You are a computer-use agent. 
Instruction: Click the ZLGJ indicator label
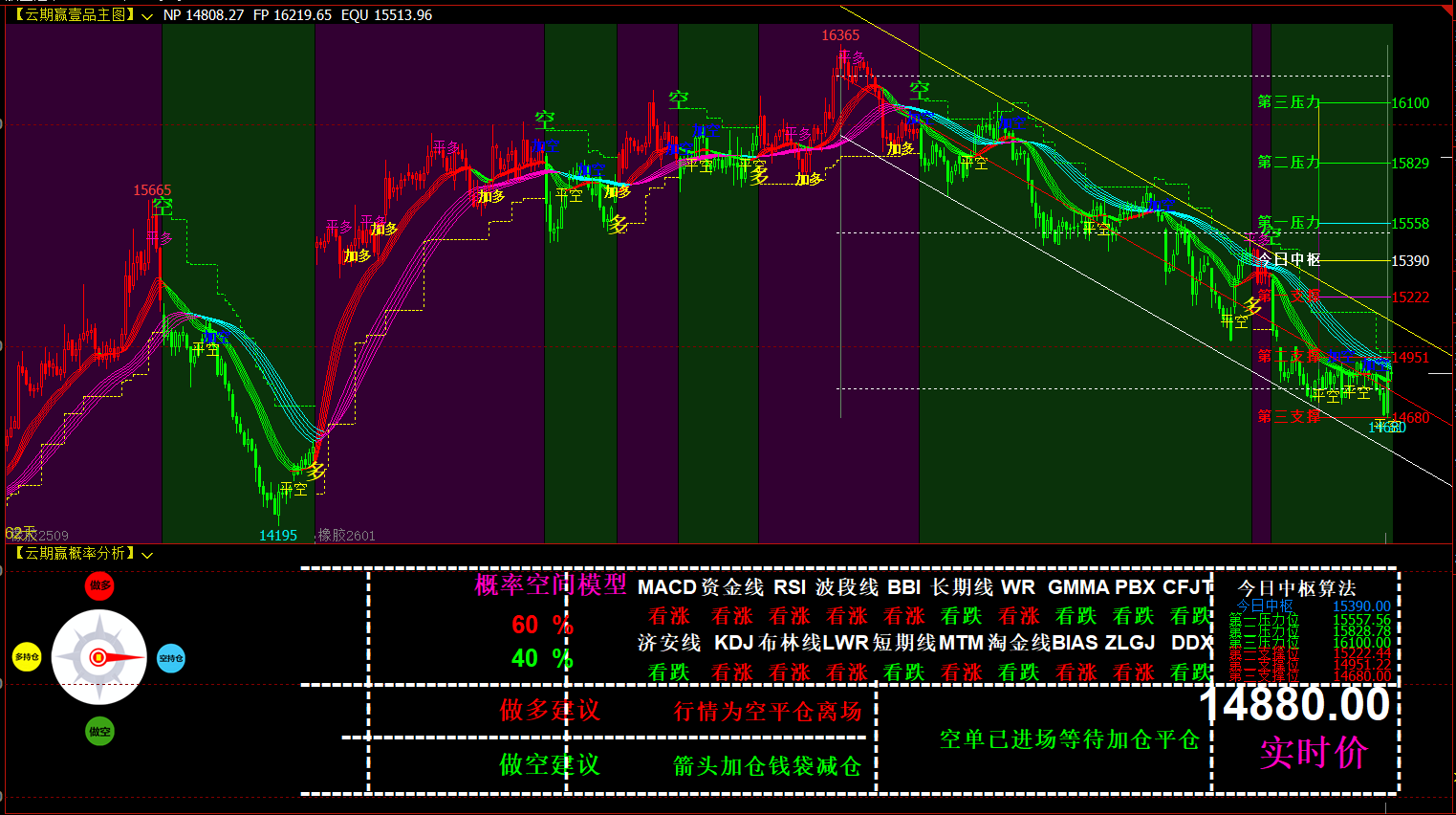pos(1130,643)
